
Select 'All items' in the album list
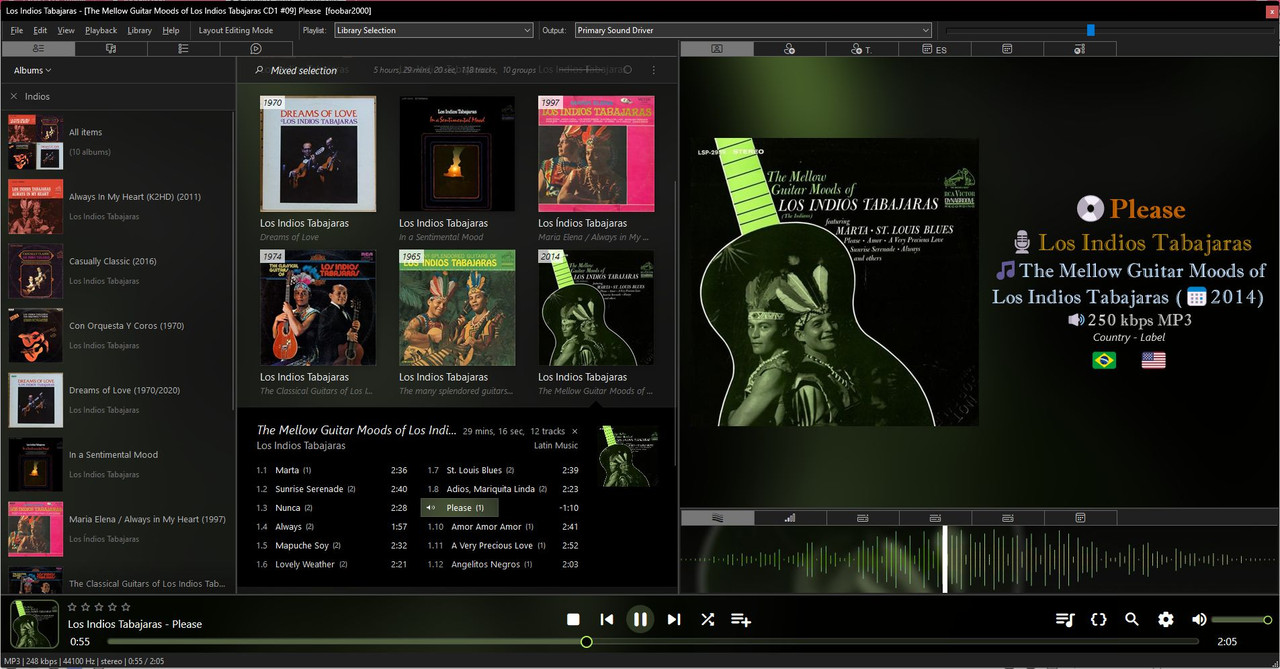tap(118, 141)
